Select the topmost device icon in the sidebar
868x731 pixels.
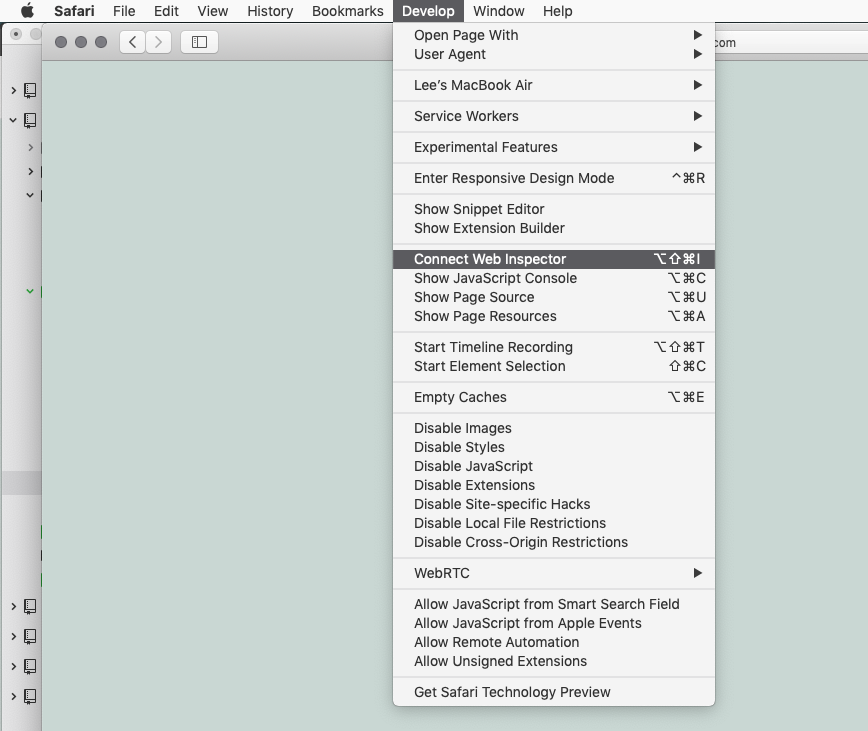click(x=30, y=90)
